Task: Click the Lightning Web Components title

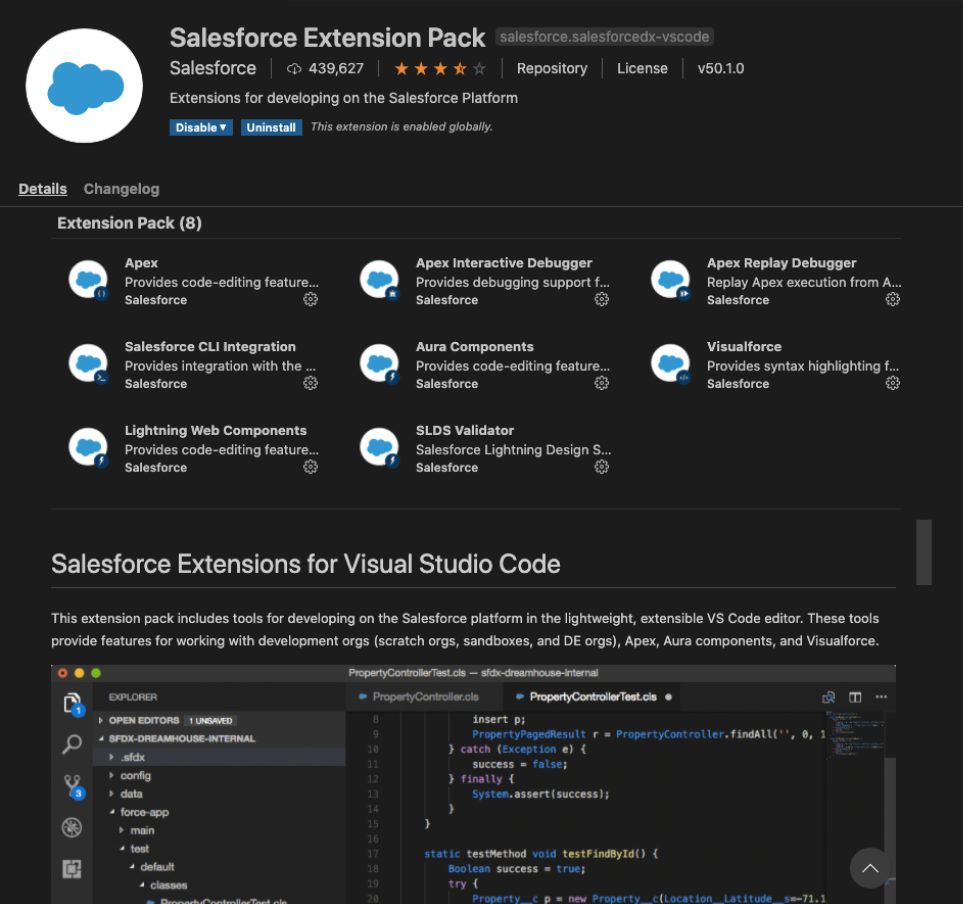Action: coord(215,430)
